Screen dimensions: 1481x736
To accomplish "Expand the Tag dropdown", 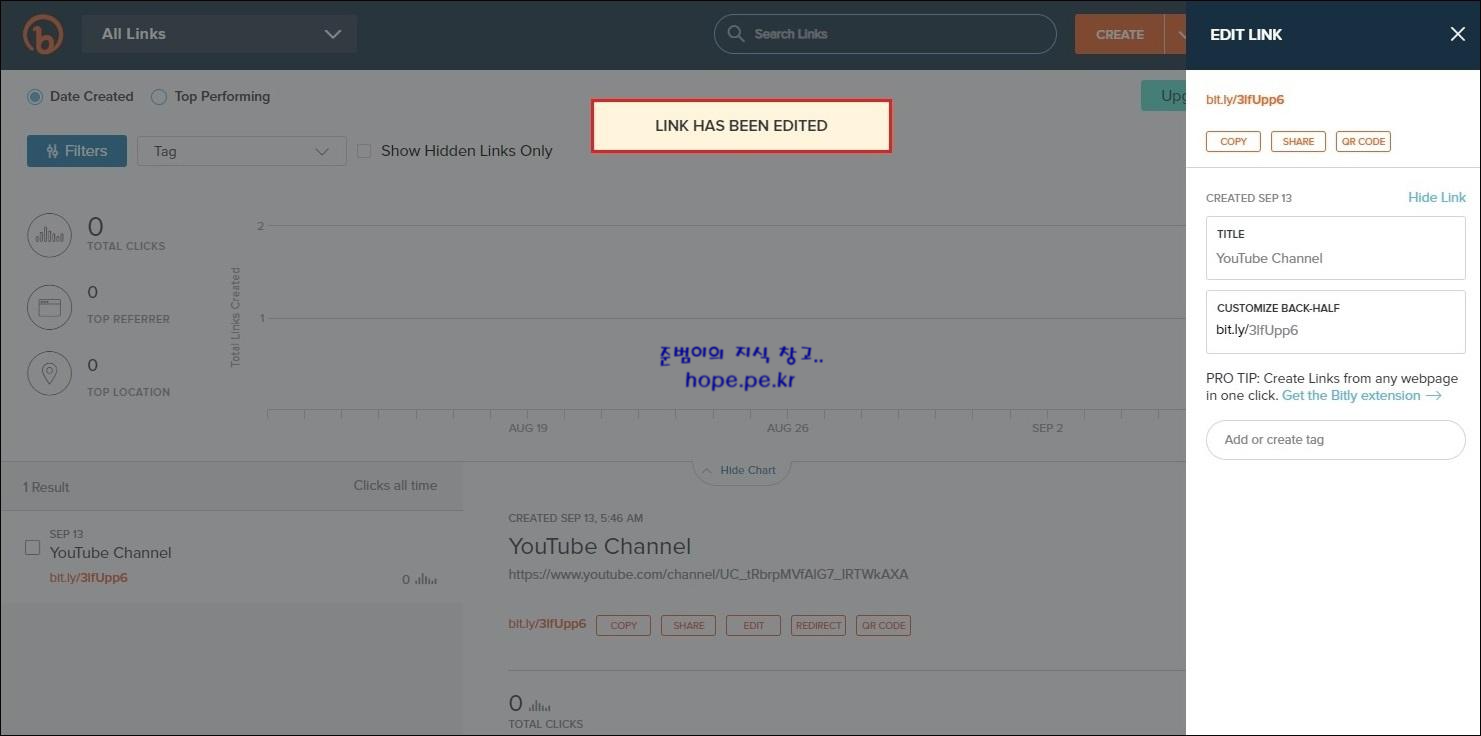I will tap(241, 151).
